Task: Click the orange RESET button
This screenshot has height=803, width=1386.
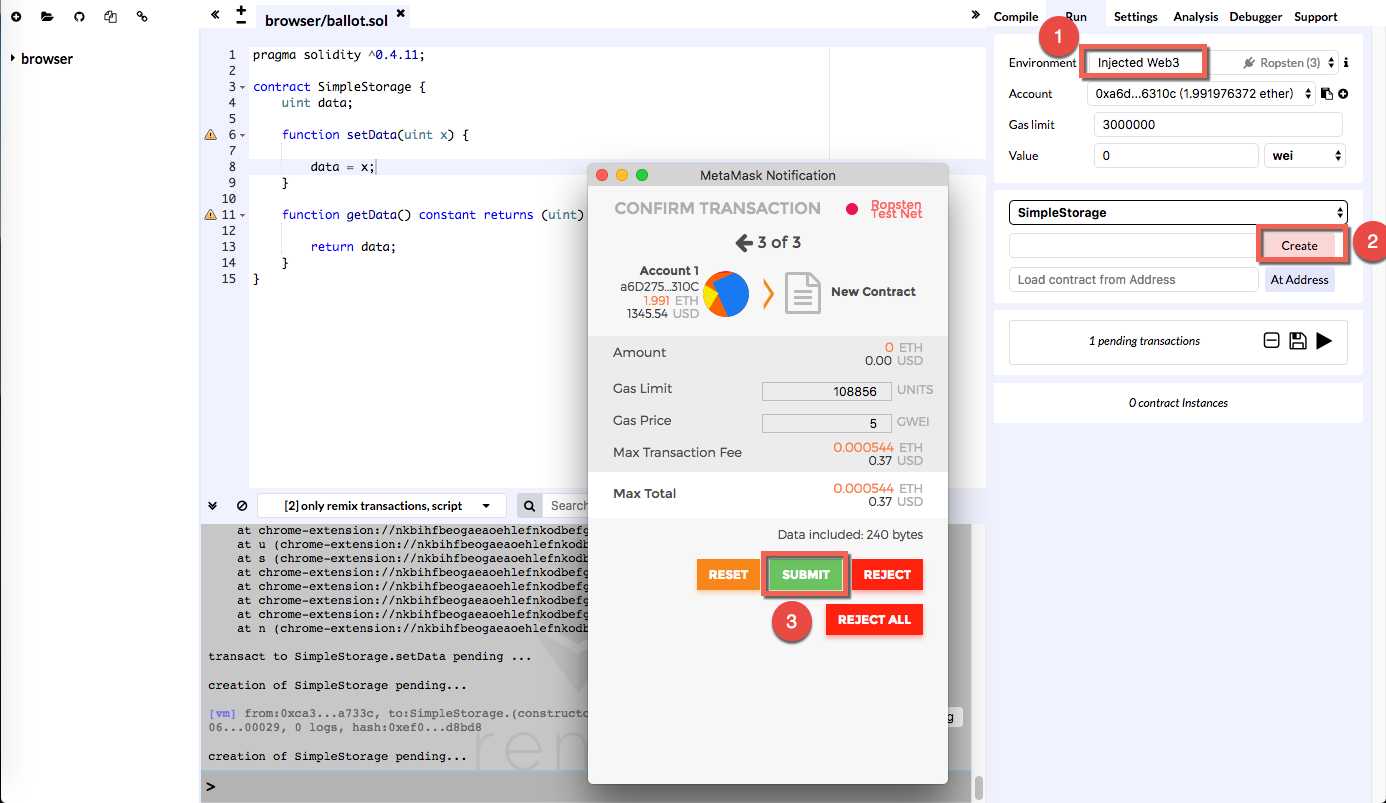Action: tap(728, 575)
